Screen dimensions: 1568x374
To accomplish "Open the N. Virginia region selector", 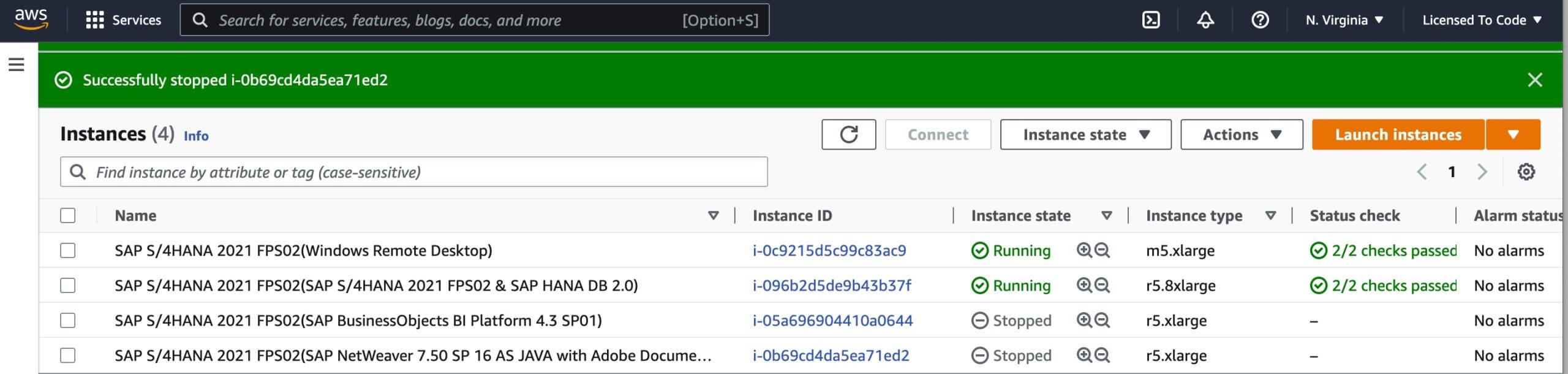I will (1344, 20).
